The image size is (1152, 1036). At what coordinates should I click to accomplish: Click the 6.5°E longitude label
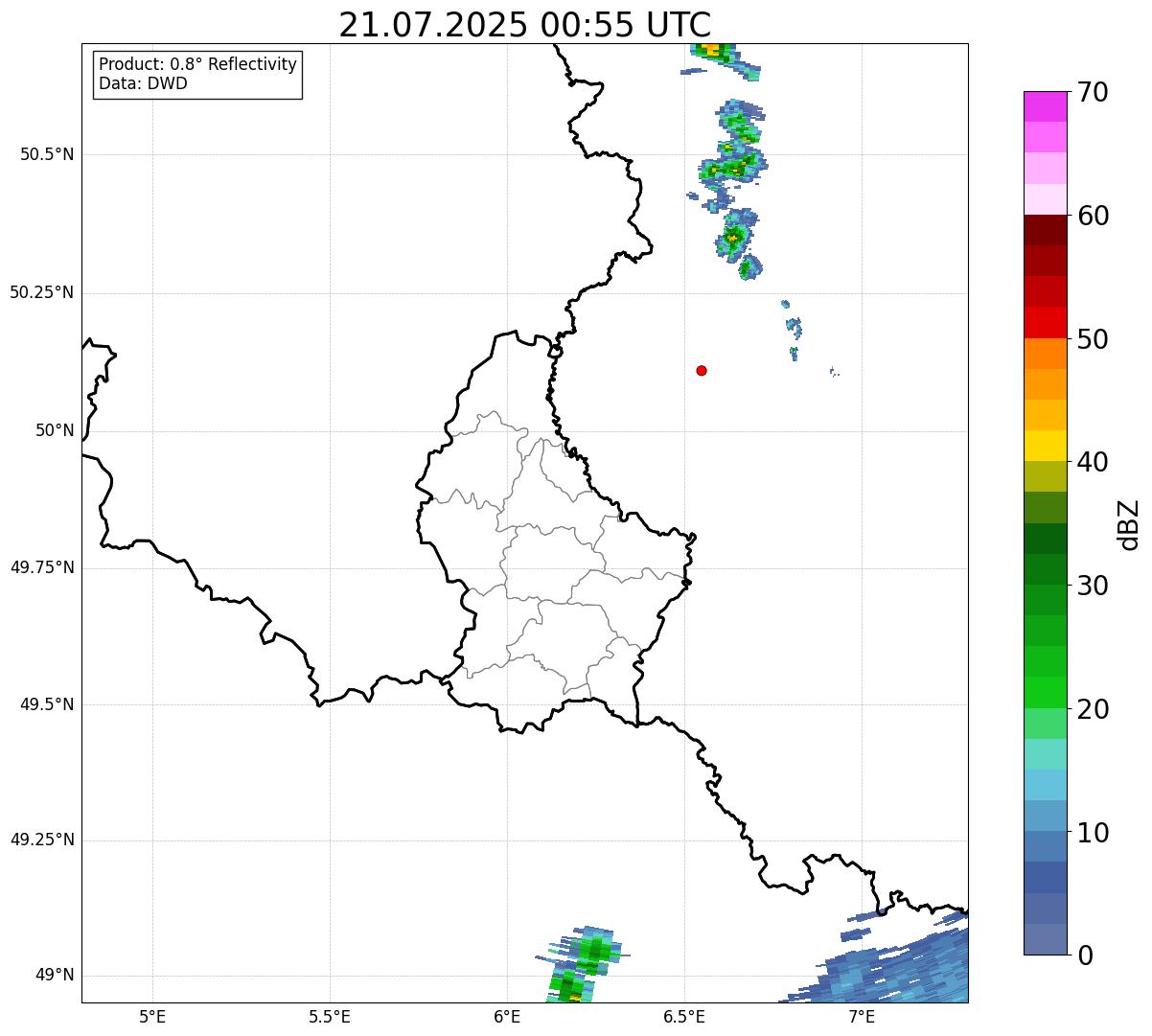tap(684, 1016)
